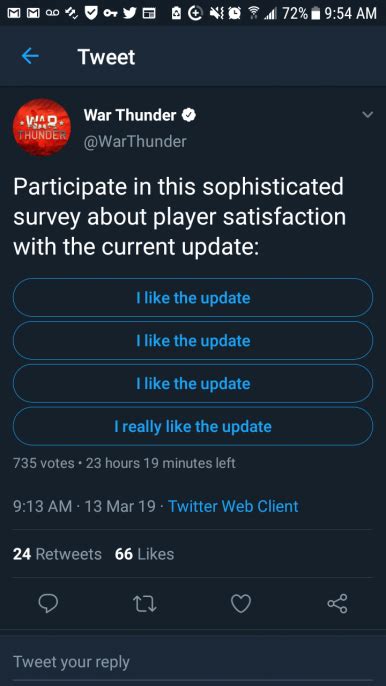The image size is (386, 686).
Task: Tap the first Gmail icon in status bar
Action: point(12,13)
